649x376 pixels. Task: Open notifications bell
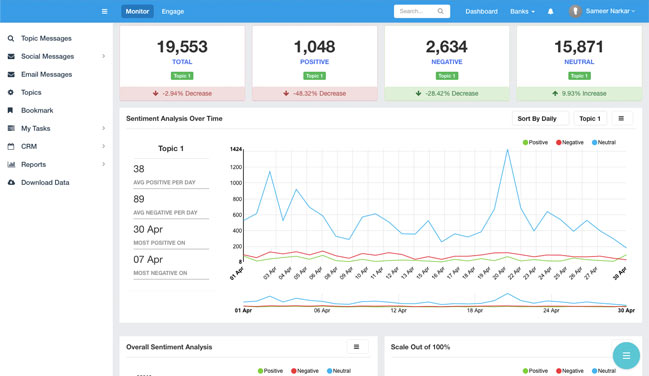pyautogui.click(x=550, y=11)
